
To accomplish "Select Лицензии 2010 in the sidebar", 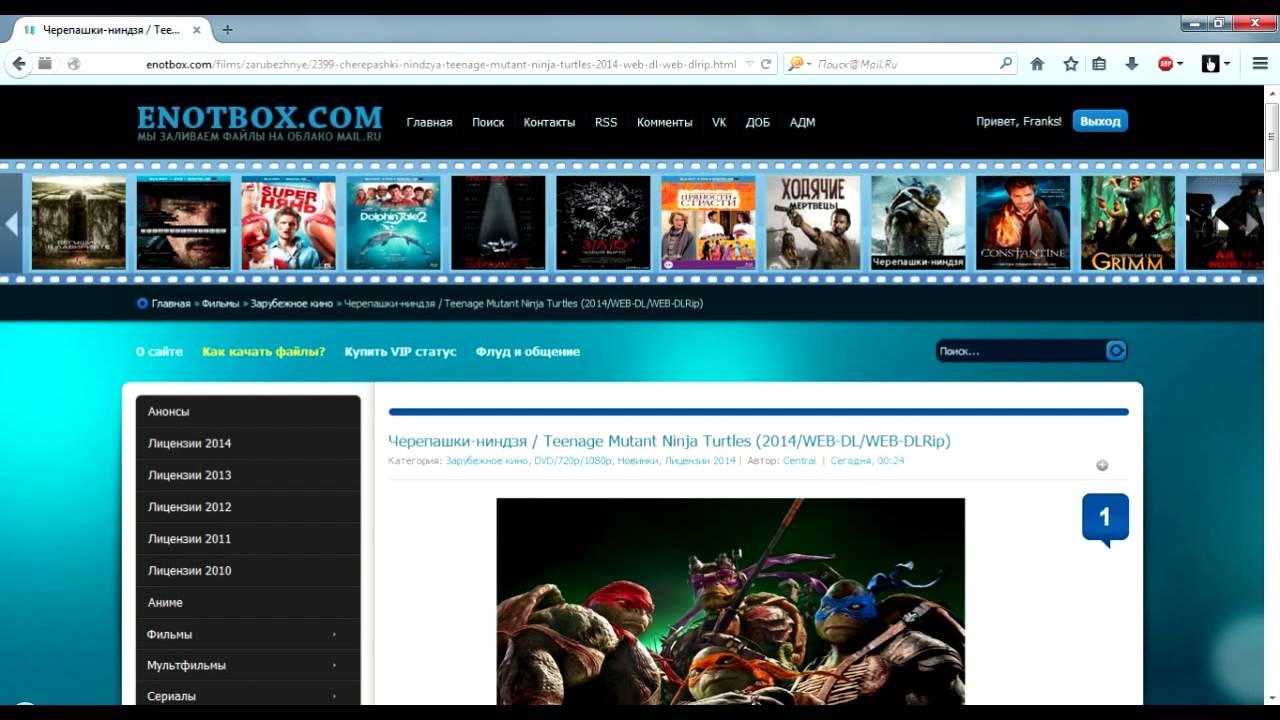I will click(x=248, y=571).
